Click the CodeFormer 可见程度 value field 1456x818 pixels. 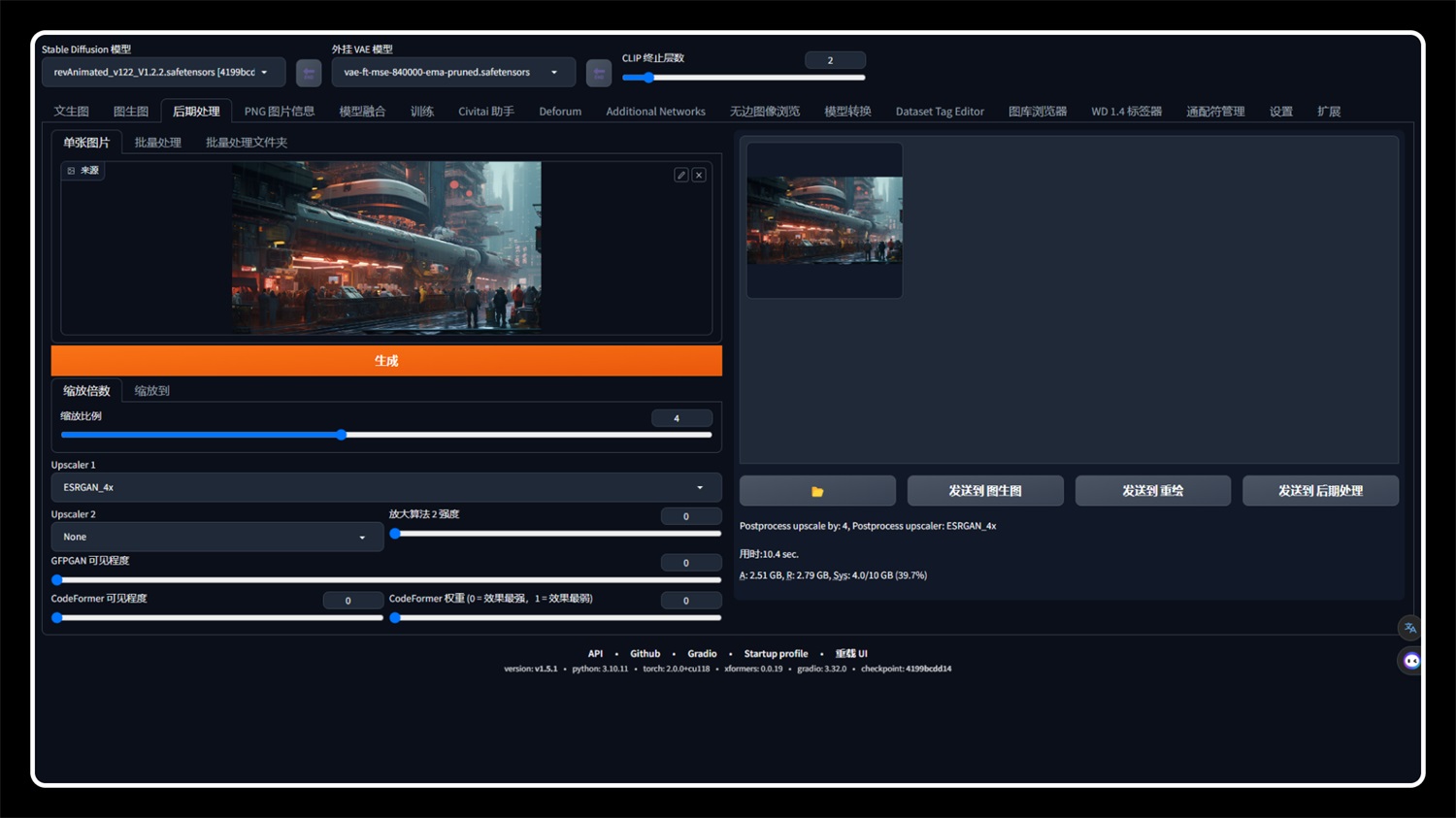pos(353,601)
